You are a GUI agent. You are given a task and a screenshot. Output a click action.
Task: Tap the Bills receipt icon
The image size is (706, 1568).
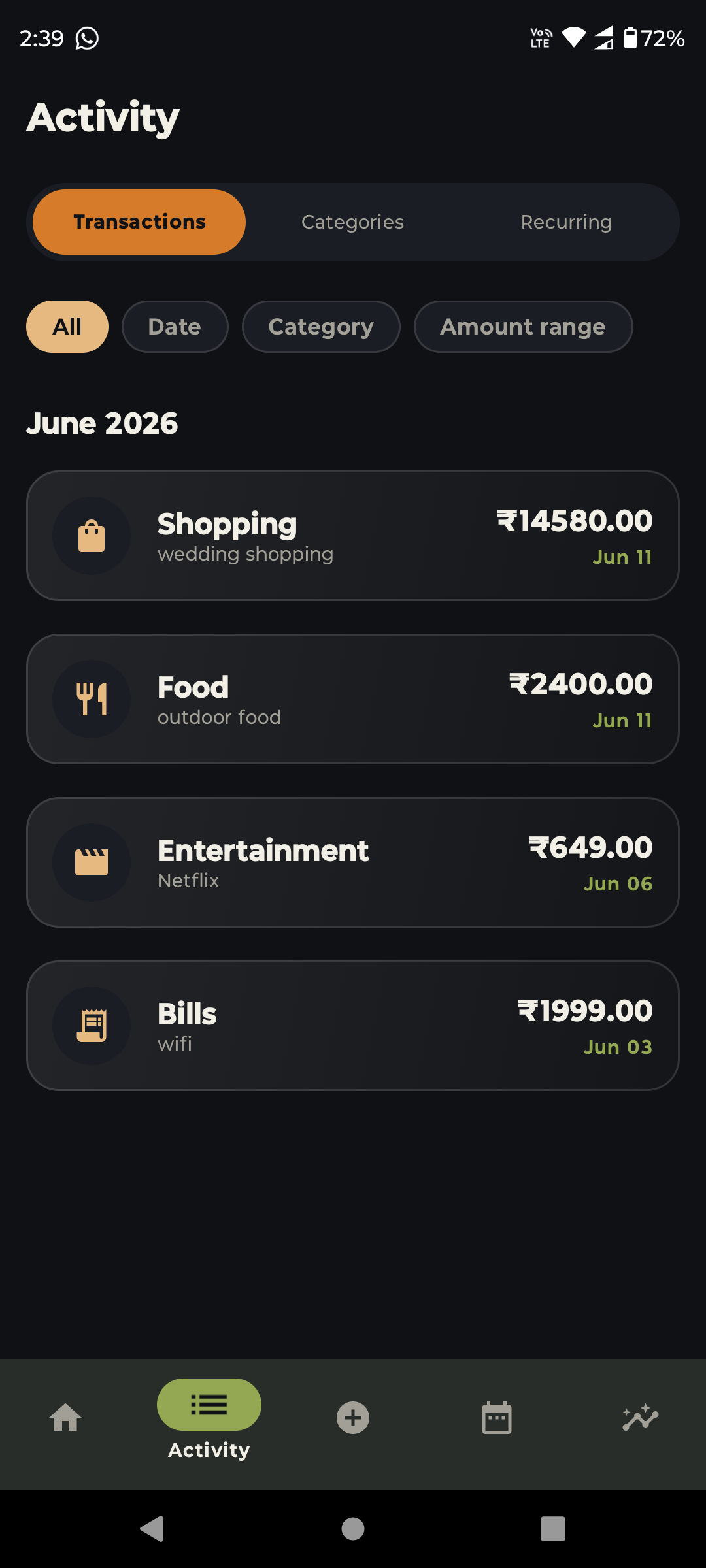click(x=92, y=1026)
